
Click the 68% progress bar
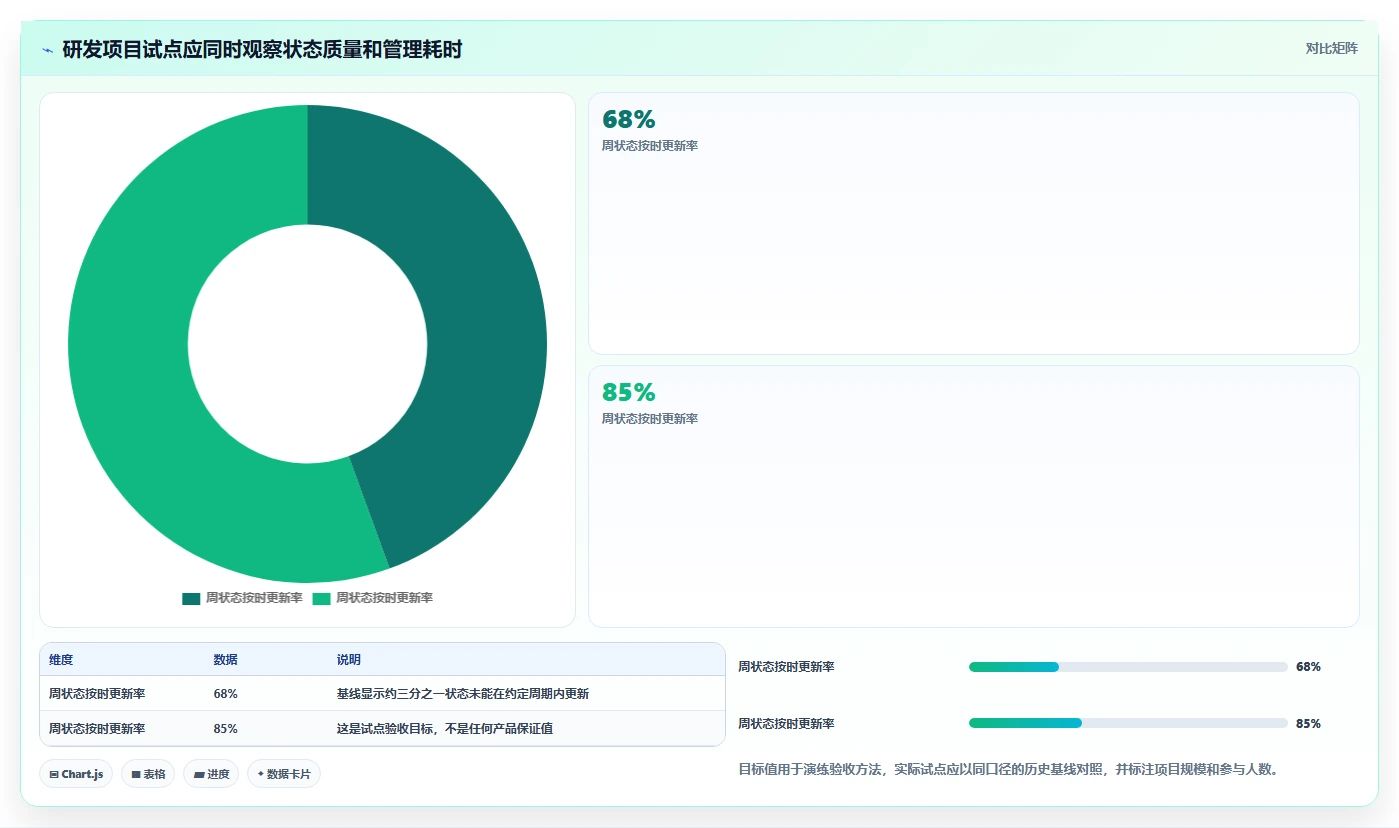[1128, 667]
